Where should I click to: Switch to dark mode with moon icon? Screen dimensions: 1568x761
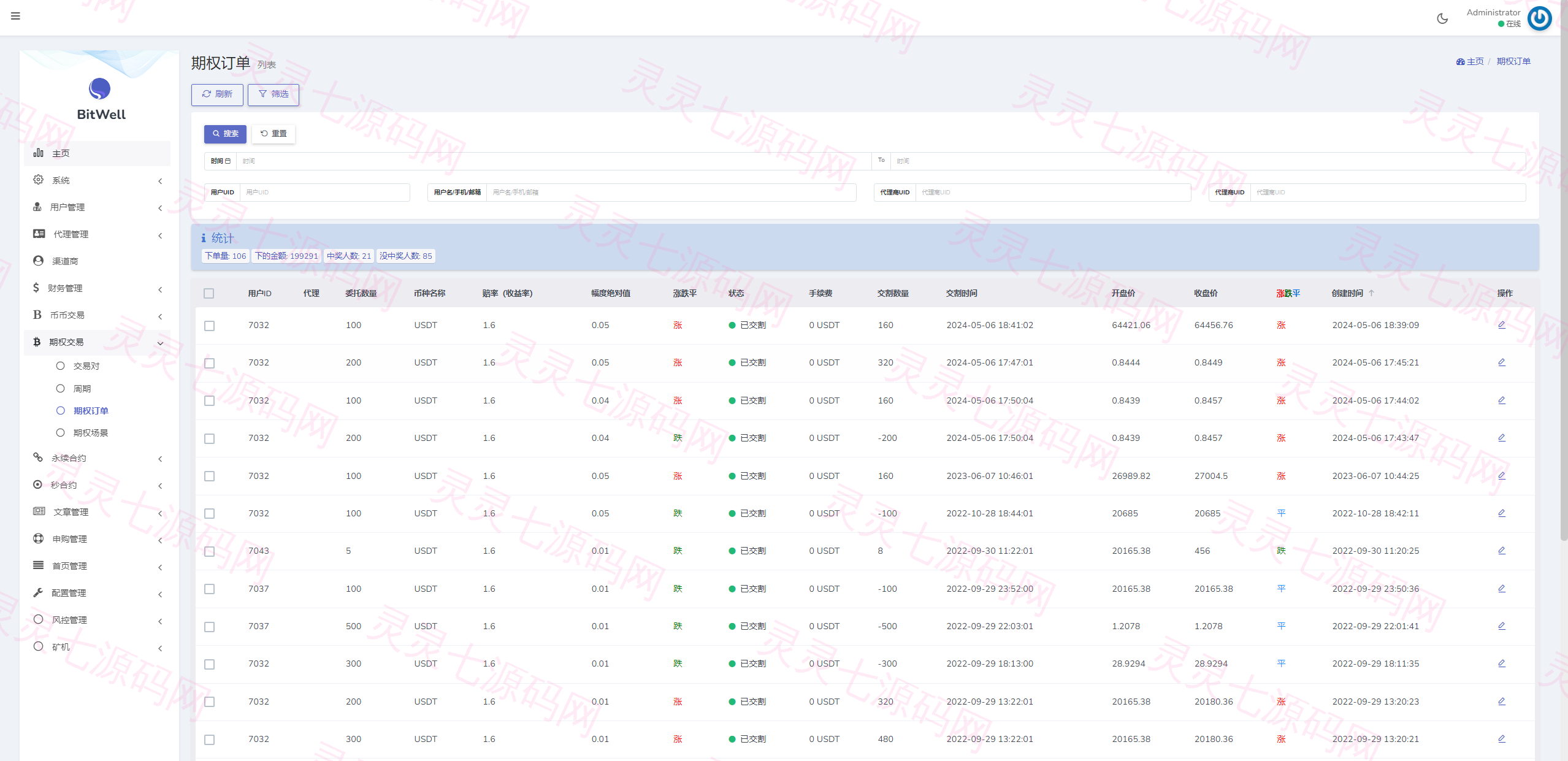pos(1442,18)
